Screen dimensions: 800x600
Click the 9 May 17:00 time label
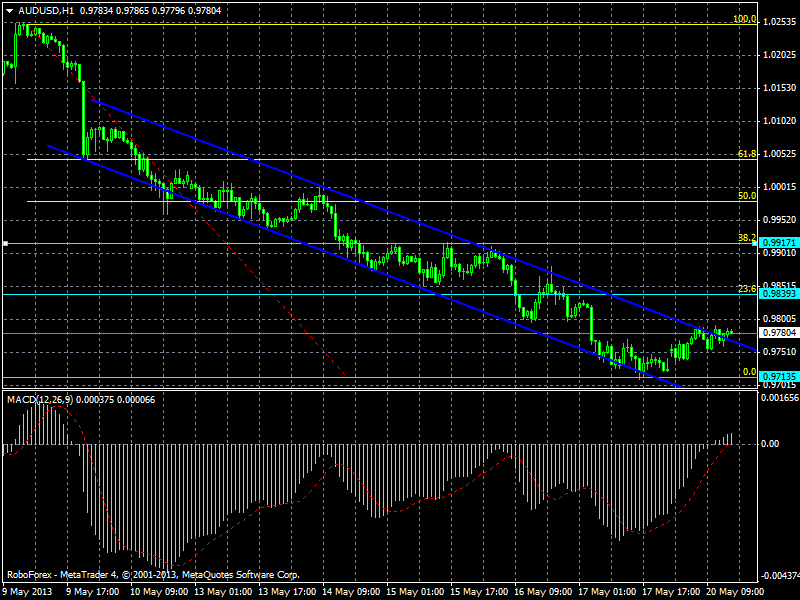click(92, 592)
